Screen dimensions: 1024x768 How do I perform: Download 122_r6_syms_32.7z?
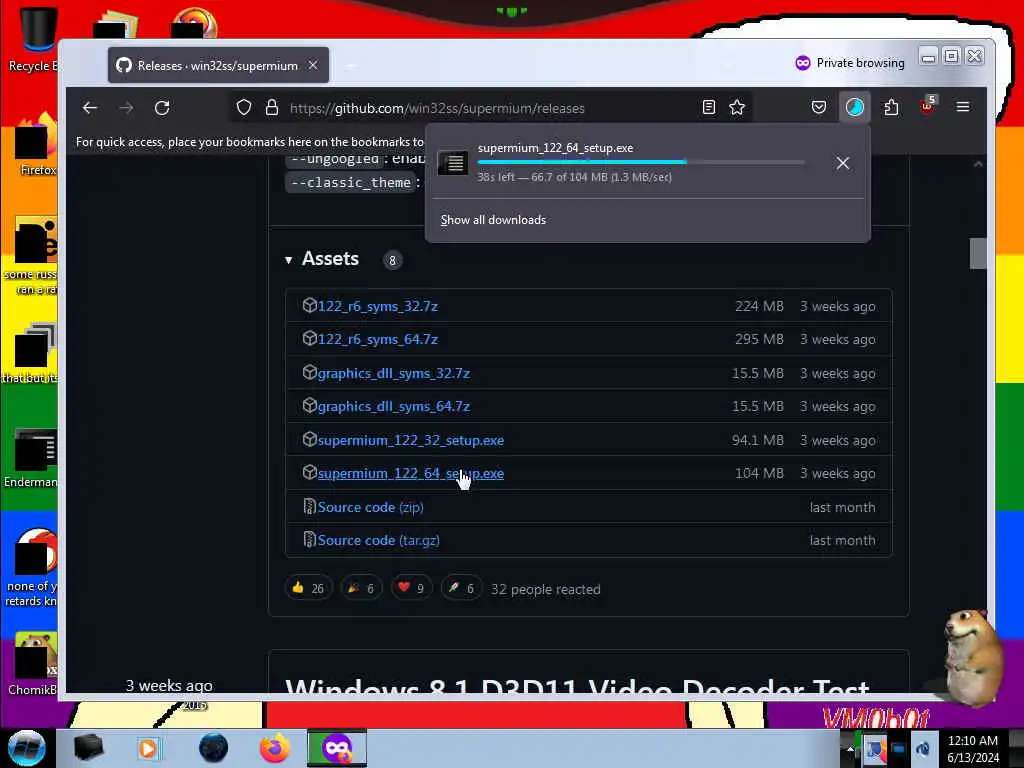(377, 306)
